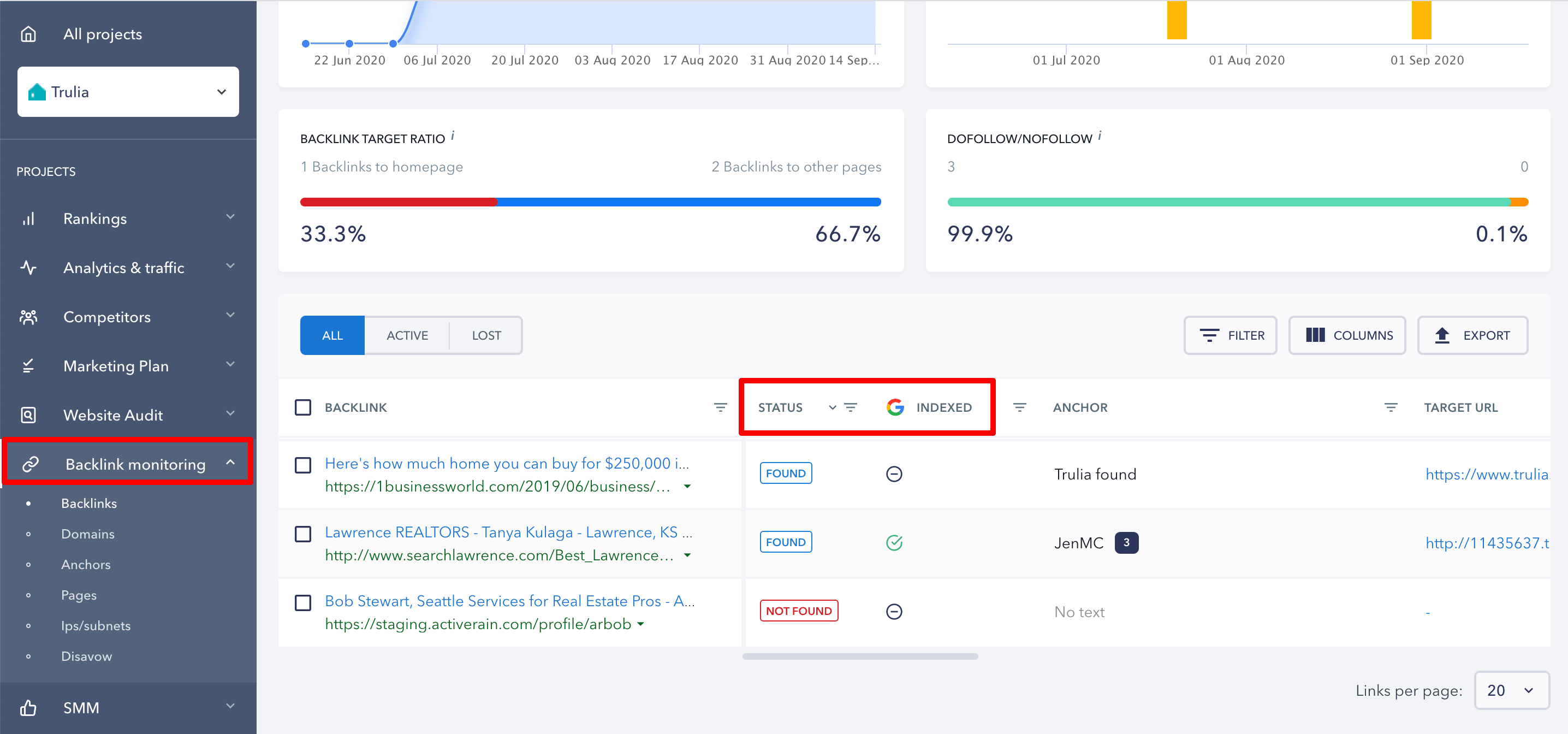Click the Anchor column filter icon
The image size is (1568, 734).
click(x=1391, y=407)
